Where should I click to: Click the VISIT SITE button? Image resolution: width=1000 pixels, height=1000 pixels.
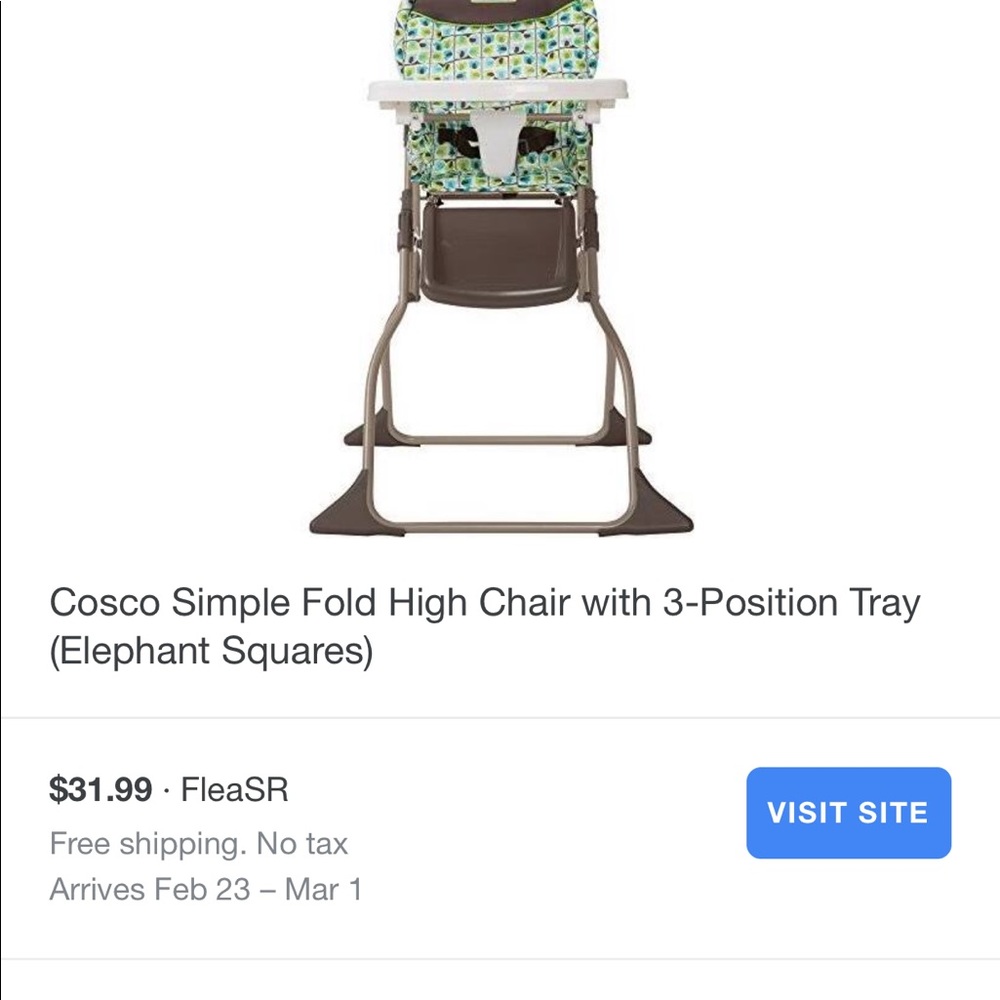point(847,812)
